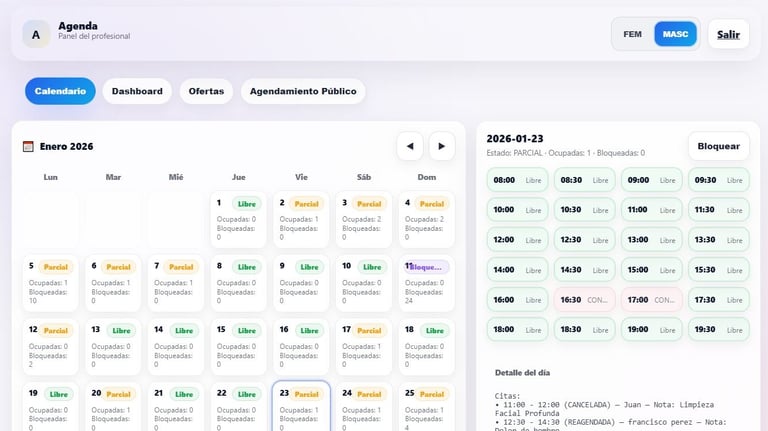Open the Dashboard tab
768x431 pixels.
(x=137, y=91)
